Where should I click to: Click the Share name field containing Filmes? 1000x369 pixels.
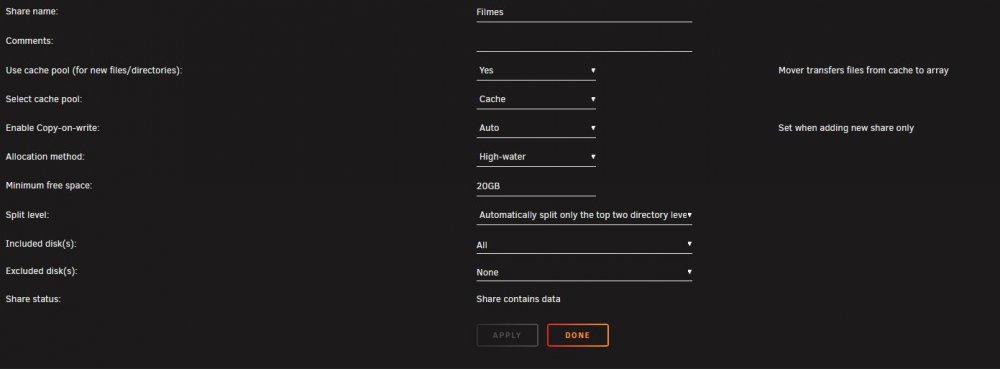tap(584, 12)
